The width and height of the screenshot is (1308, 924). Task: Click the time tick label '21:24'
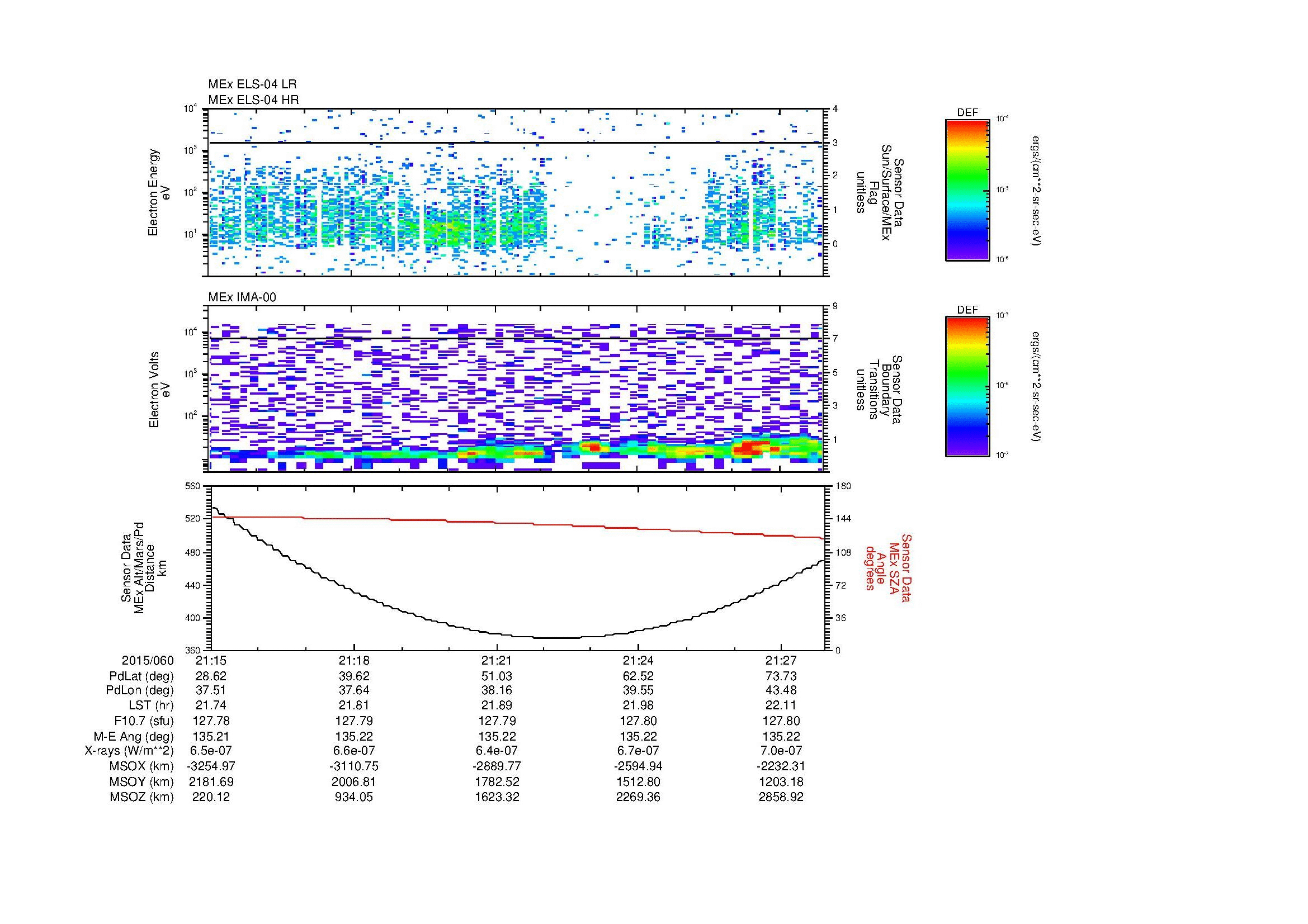[x=638, y=661]
